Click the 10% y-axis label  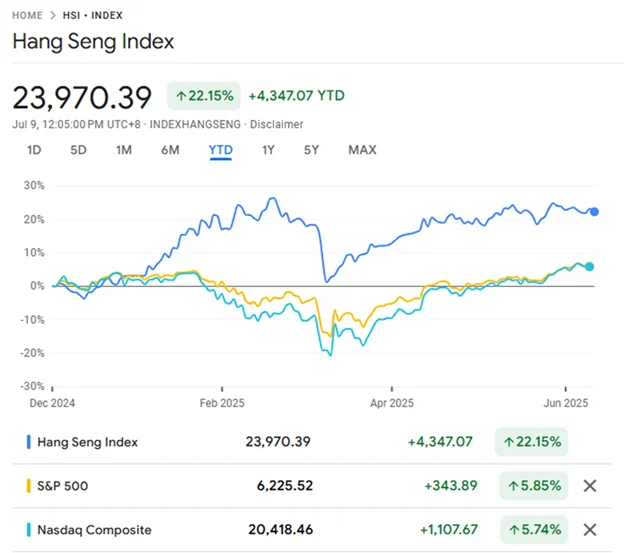tap(34, 253)
